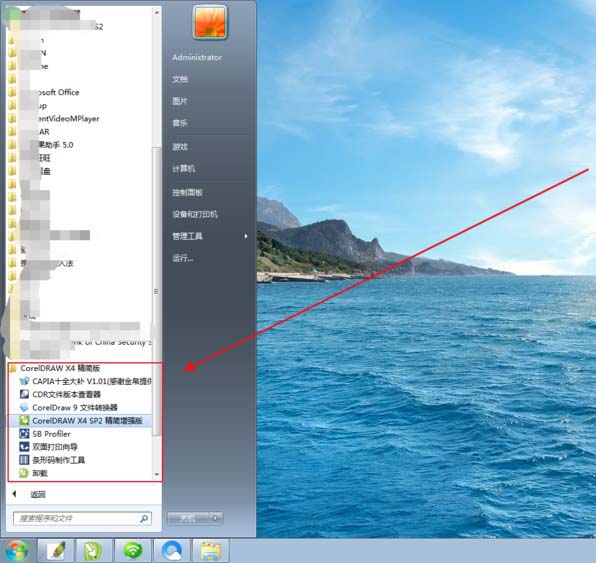596x563 pixels.
Task: Click the program list scrollbar up arrow
Action: click(x=157, y=12)
